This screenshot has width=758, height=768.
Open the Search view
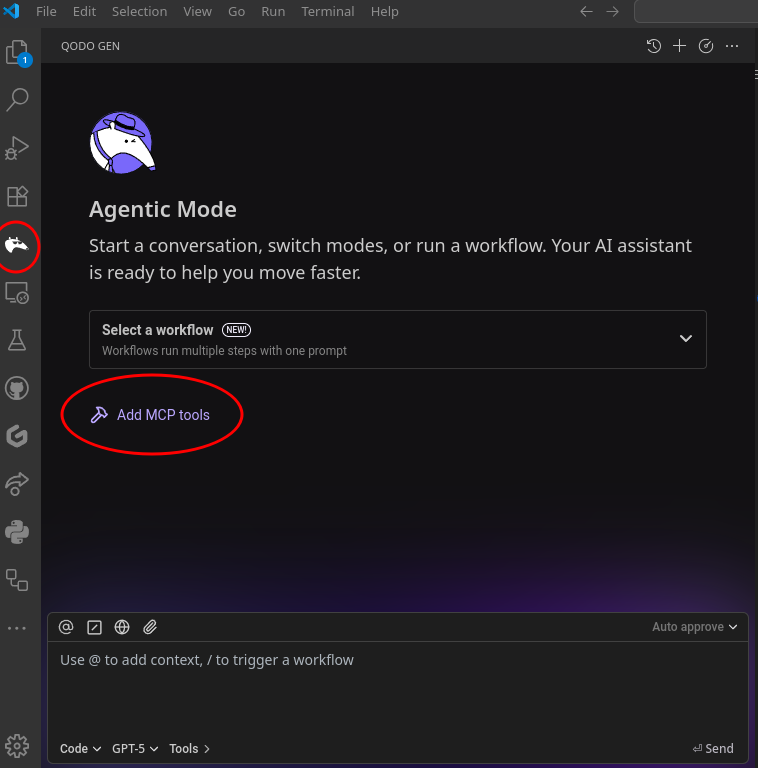(18, 99)
